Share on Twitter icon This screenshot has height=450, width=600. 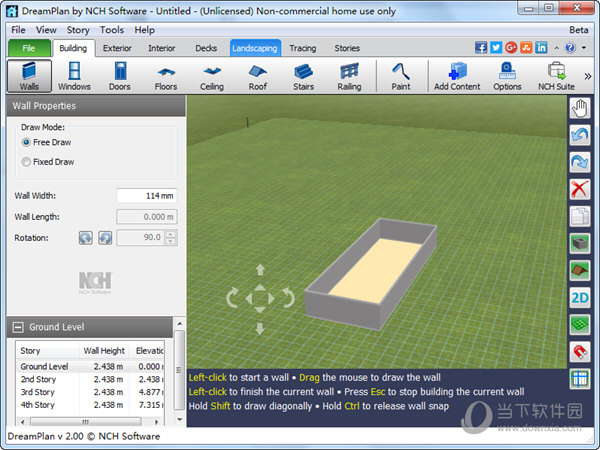[x=496, y=48]
